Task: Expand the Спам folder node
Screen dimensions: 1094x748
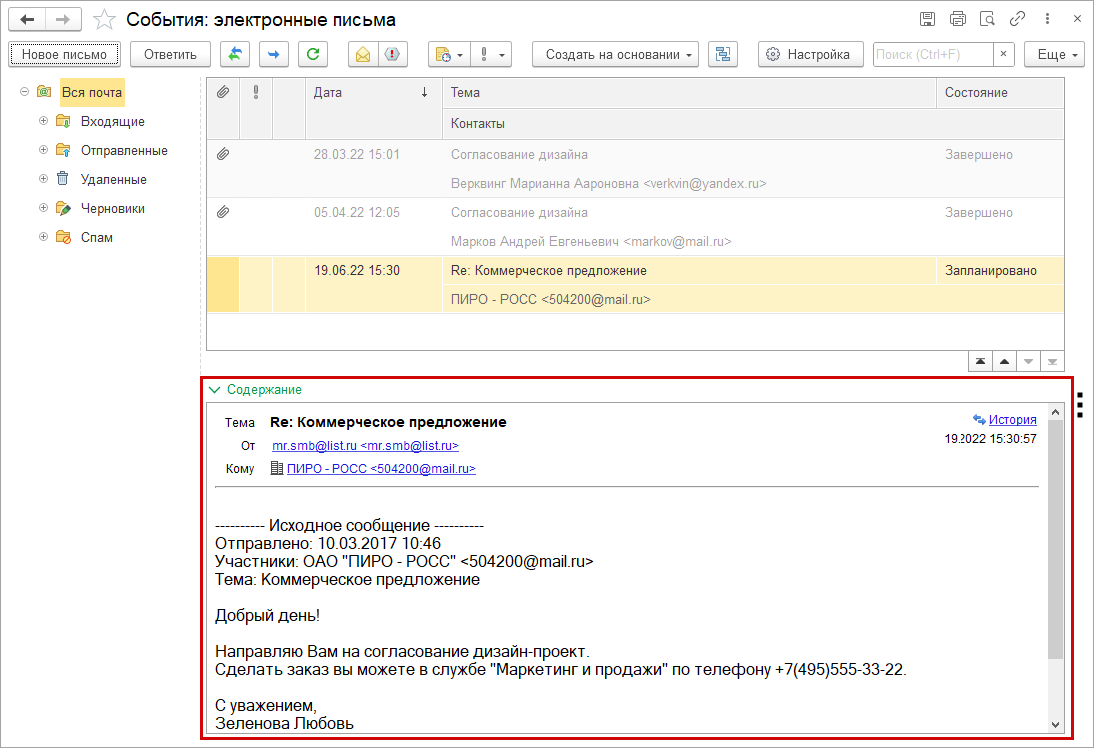Action: pos(43,237)
